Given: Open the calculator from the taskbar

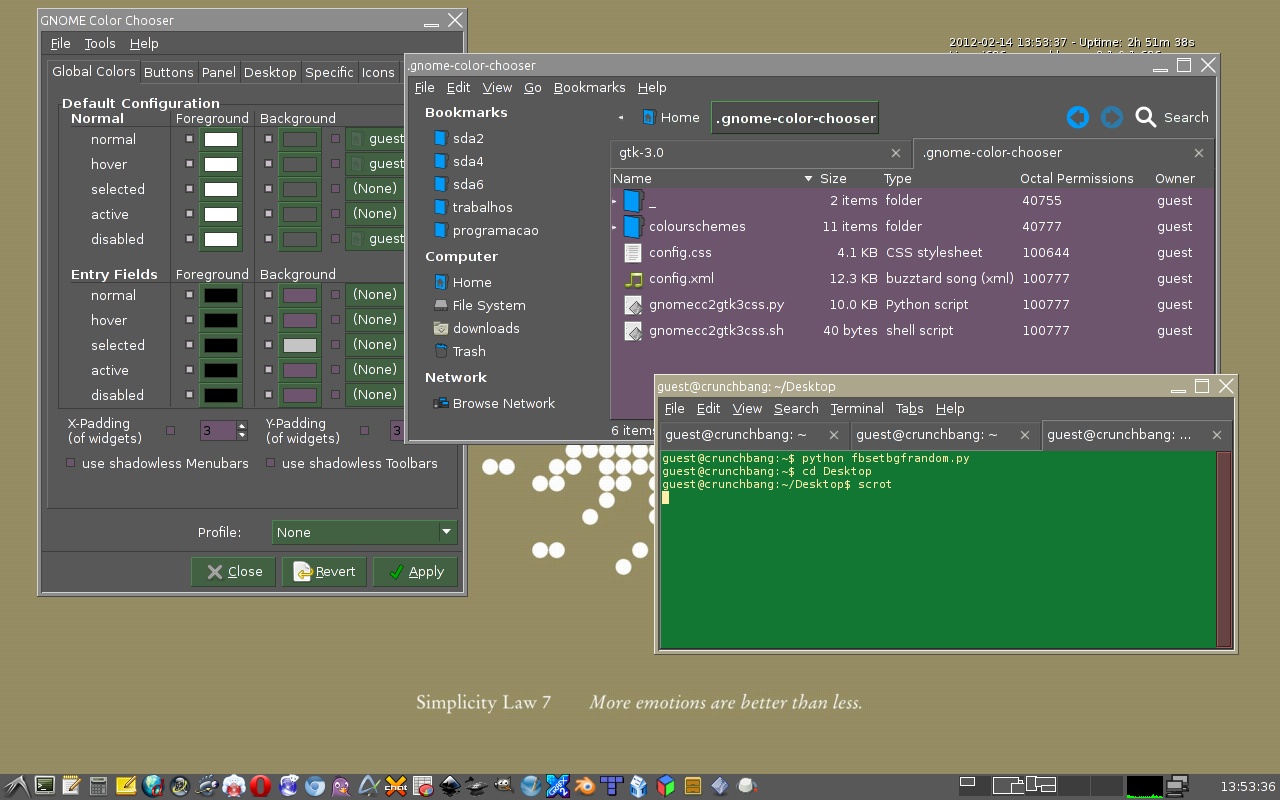Looking at the screenshot, I should click(x=98, y=786).
